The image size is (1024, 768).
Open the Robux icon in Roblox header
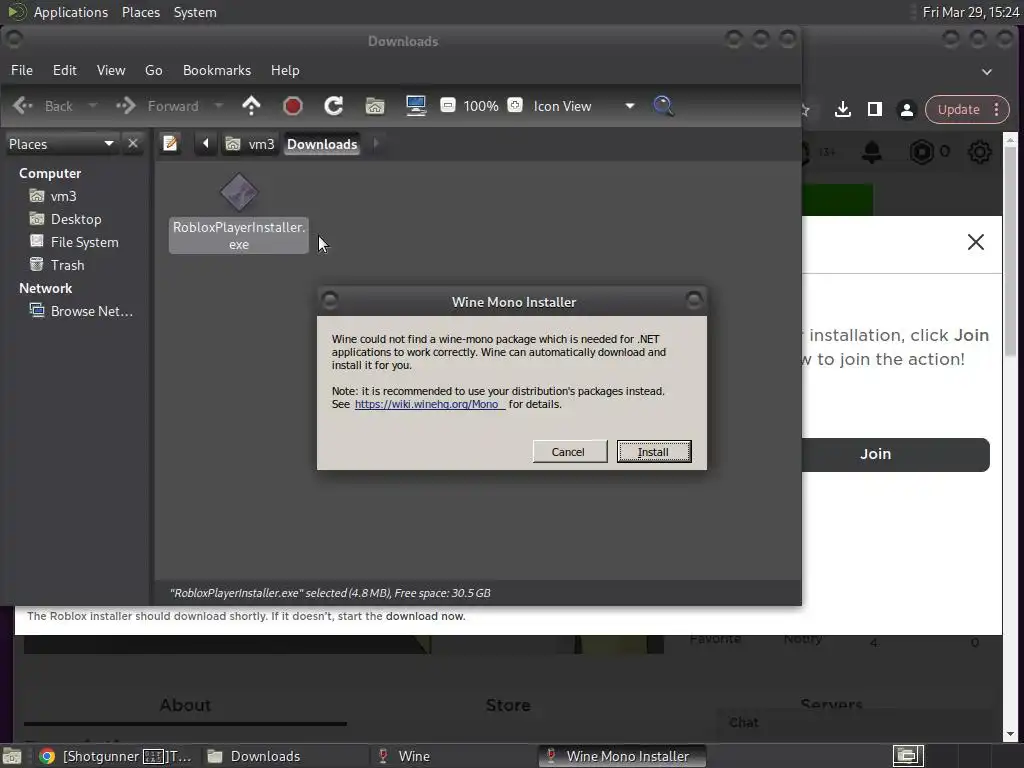[921, 152]
